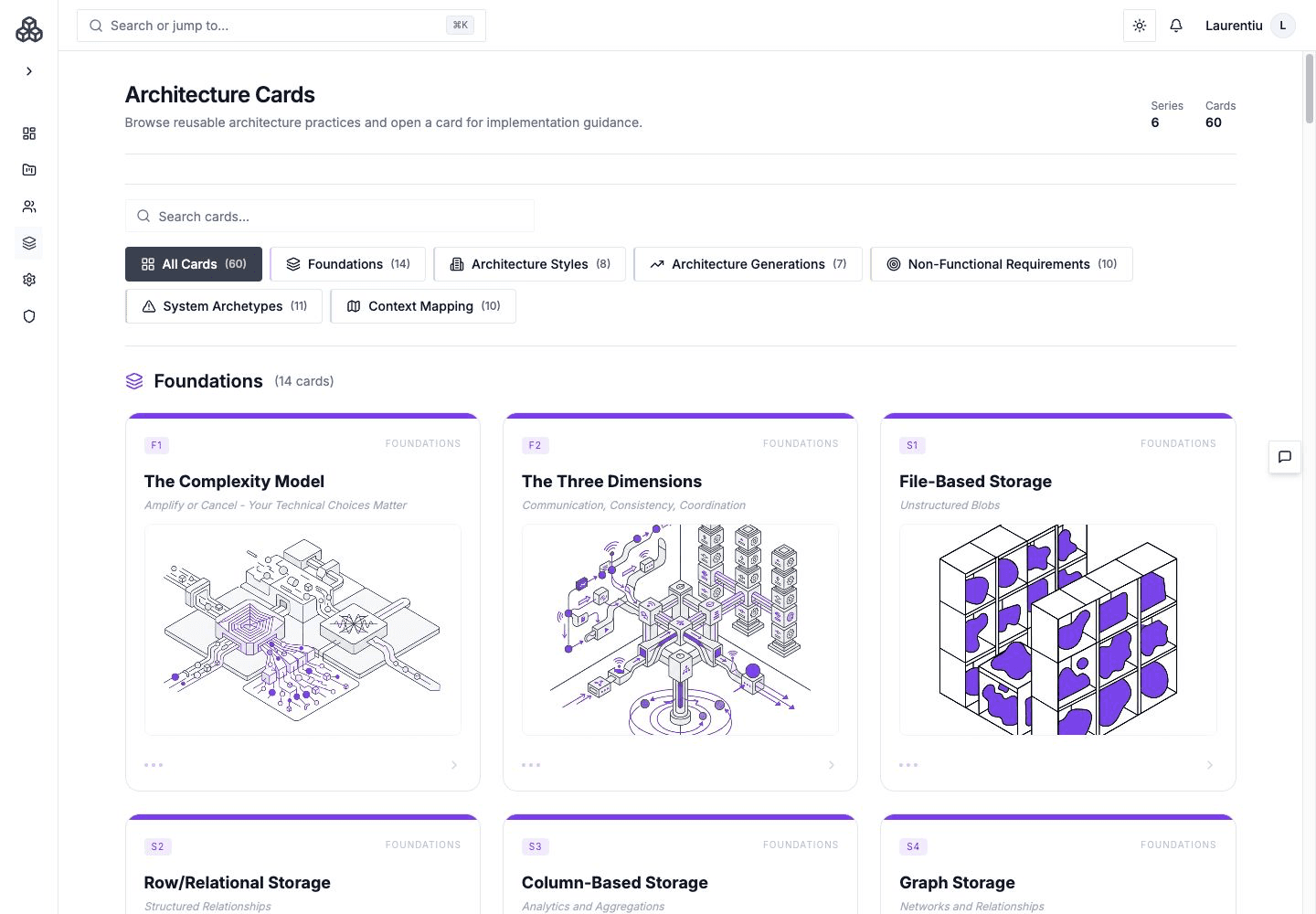Viewport: 1316px width, 914px height.
Task: Click the Foundations section layers icon
Action: point(134,381)
